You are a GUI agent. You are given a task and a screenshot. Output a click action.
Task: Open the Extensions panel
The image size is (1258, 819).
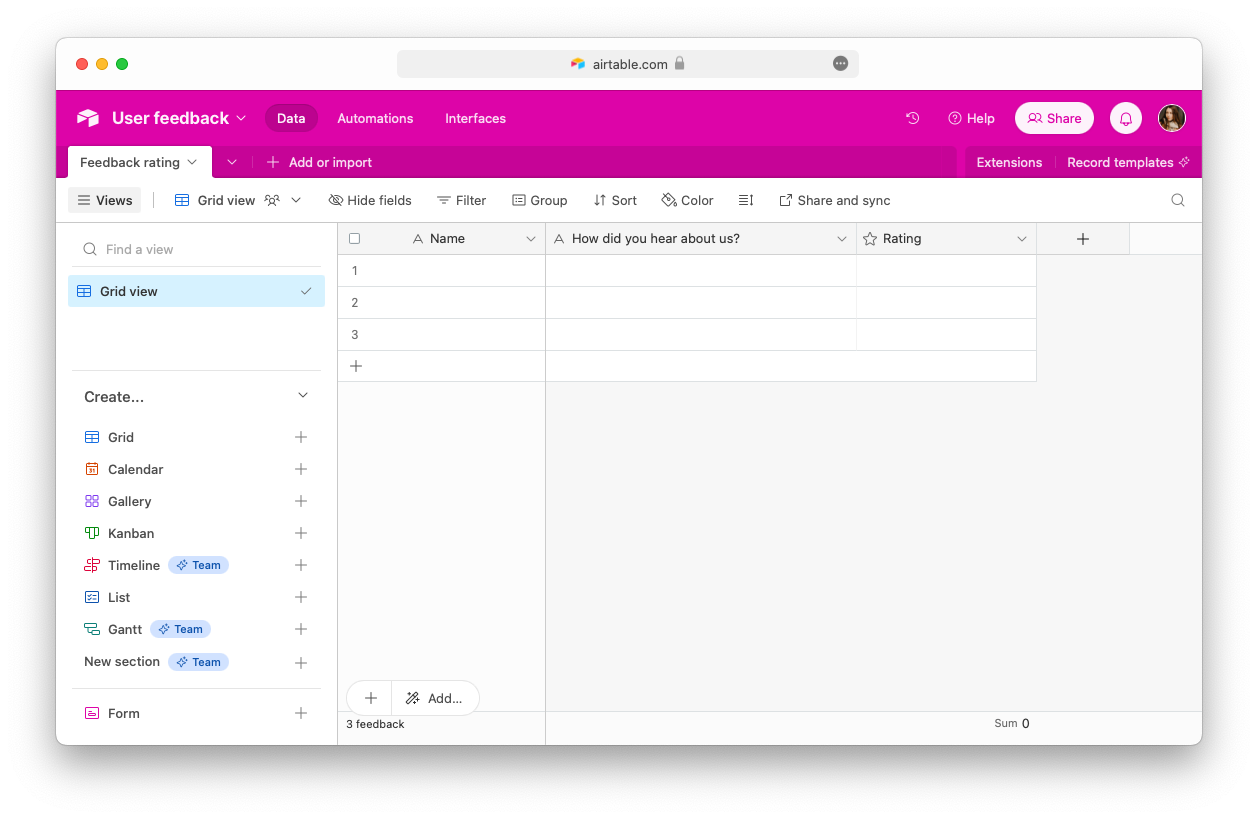pos(1009,162)
